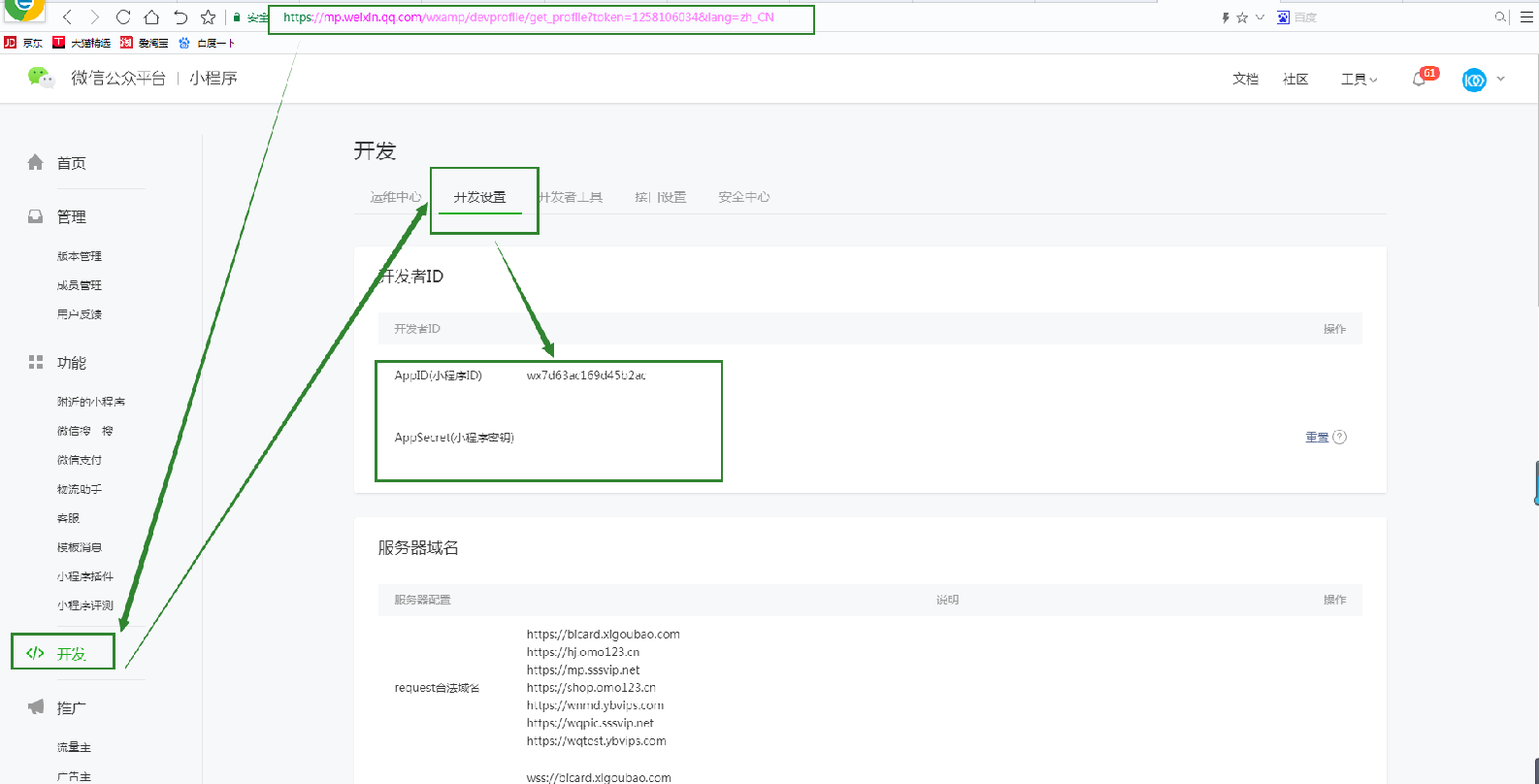Open the 爱淘宝 bookmark
The height and width of the screenshot is (784, 1539).
pos(145,43)
